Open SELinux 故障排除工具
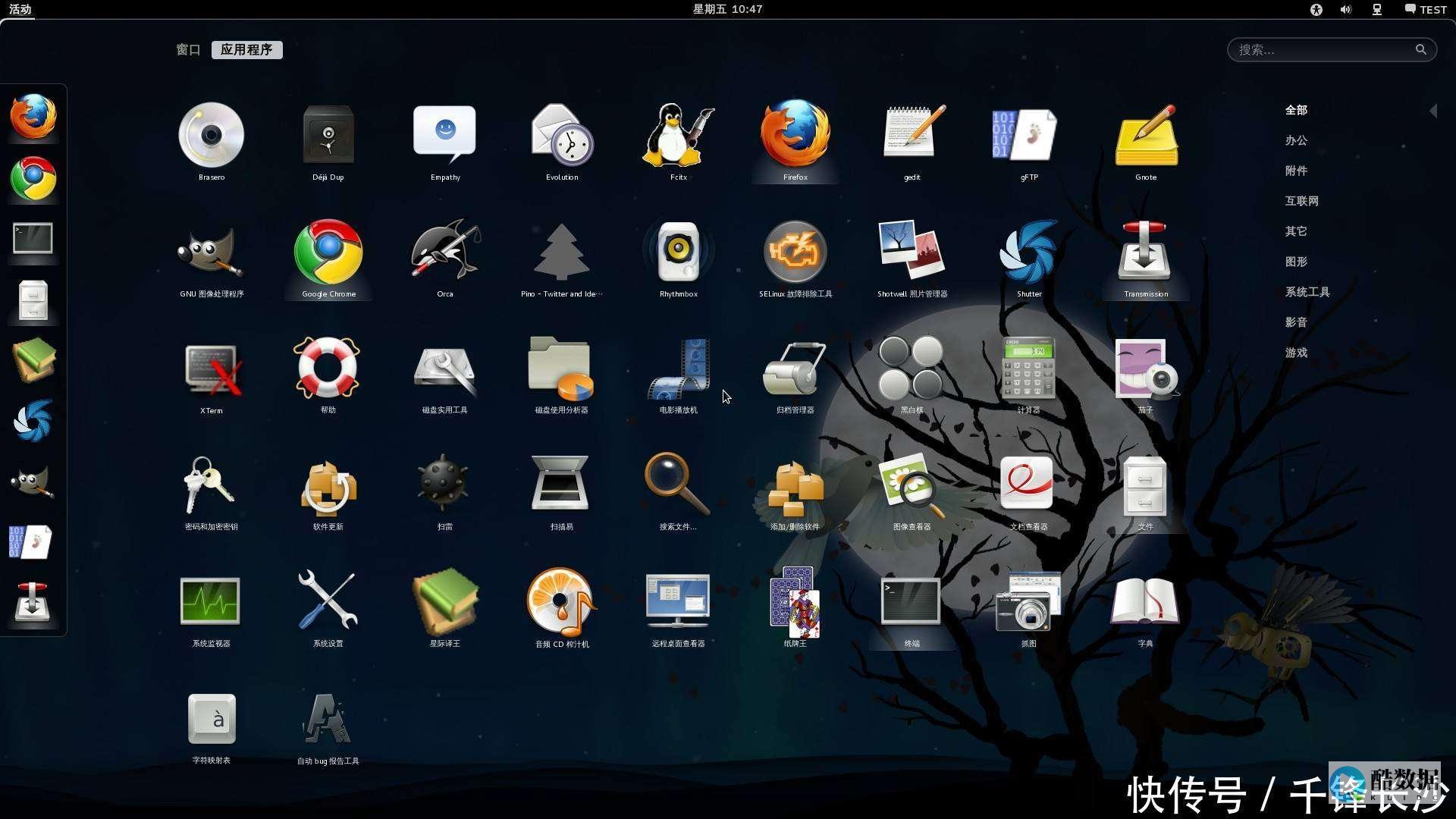 [795, 259]
